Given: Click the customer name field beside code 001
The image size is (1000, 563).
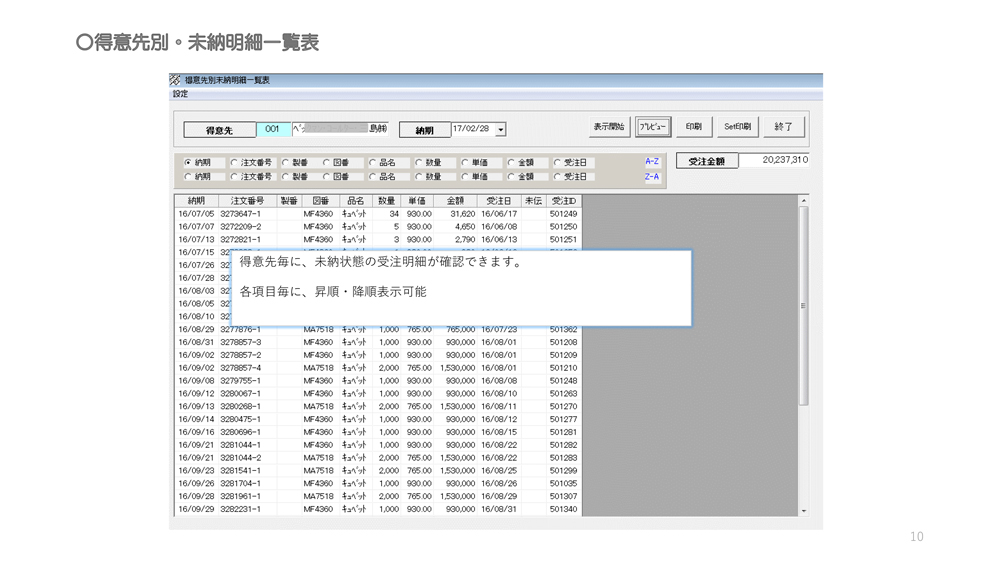Looking at the screenshot, I should [340, 129].
